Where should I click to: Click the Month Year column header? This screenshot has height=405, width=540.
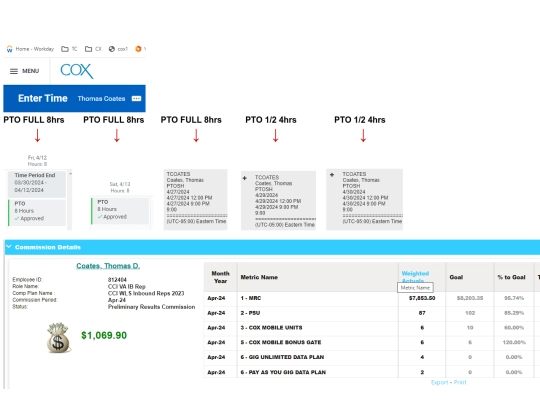pyautogui.click(x=220, y=277)
